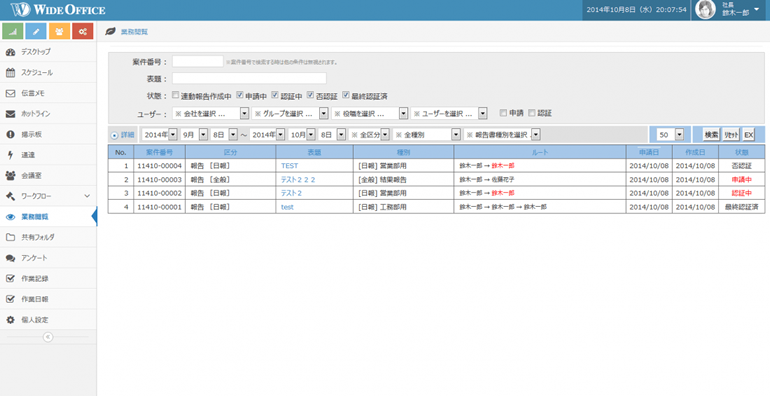The width and height of the screenshot is (770, 396).
Task: Click the 通達 lightning bolt icon
Action: pos(10,155)
